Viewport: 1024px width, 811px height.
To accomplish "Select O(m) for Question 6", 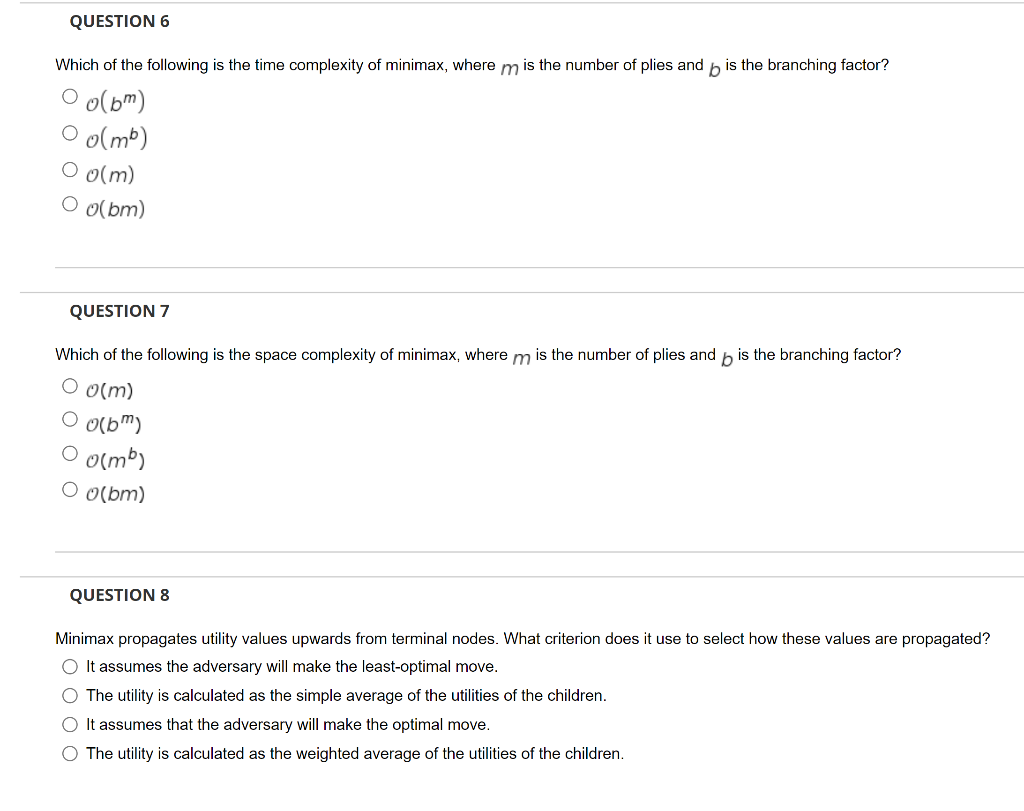I will [x=70, y=167].
